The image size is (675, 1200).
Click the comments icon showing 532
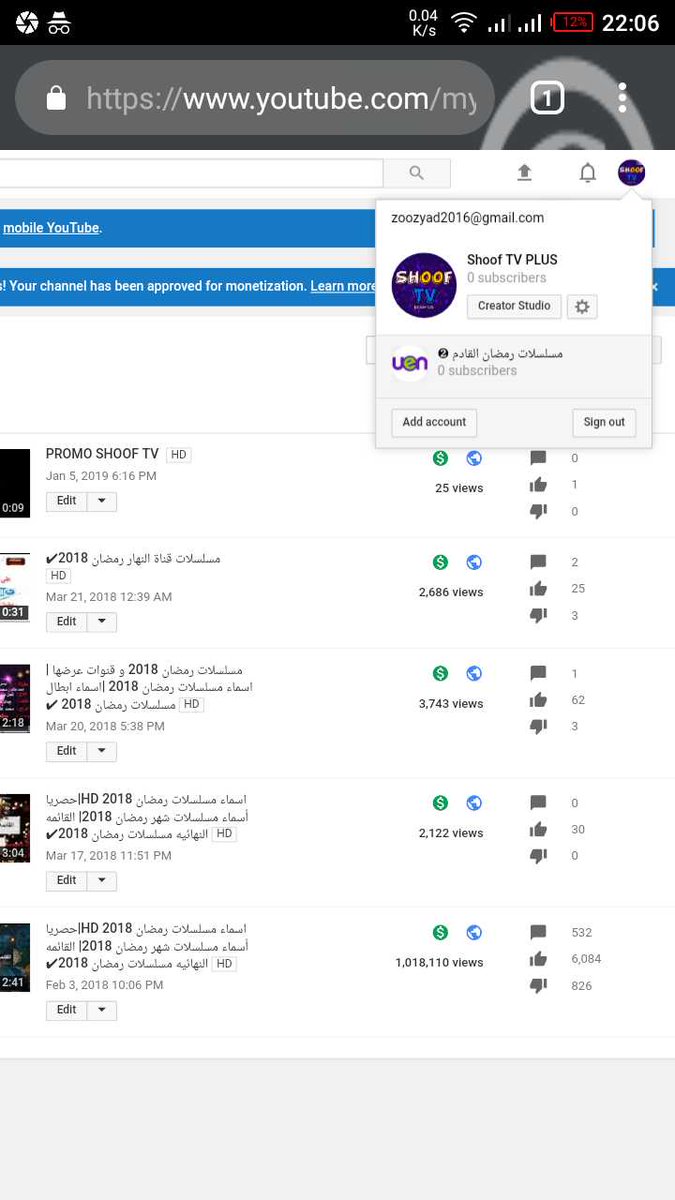(538, 932)
